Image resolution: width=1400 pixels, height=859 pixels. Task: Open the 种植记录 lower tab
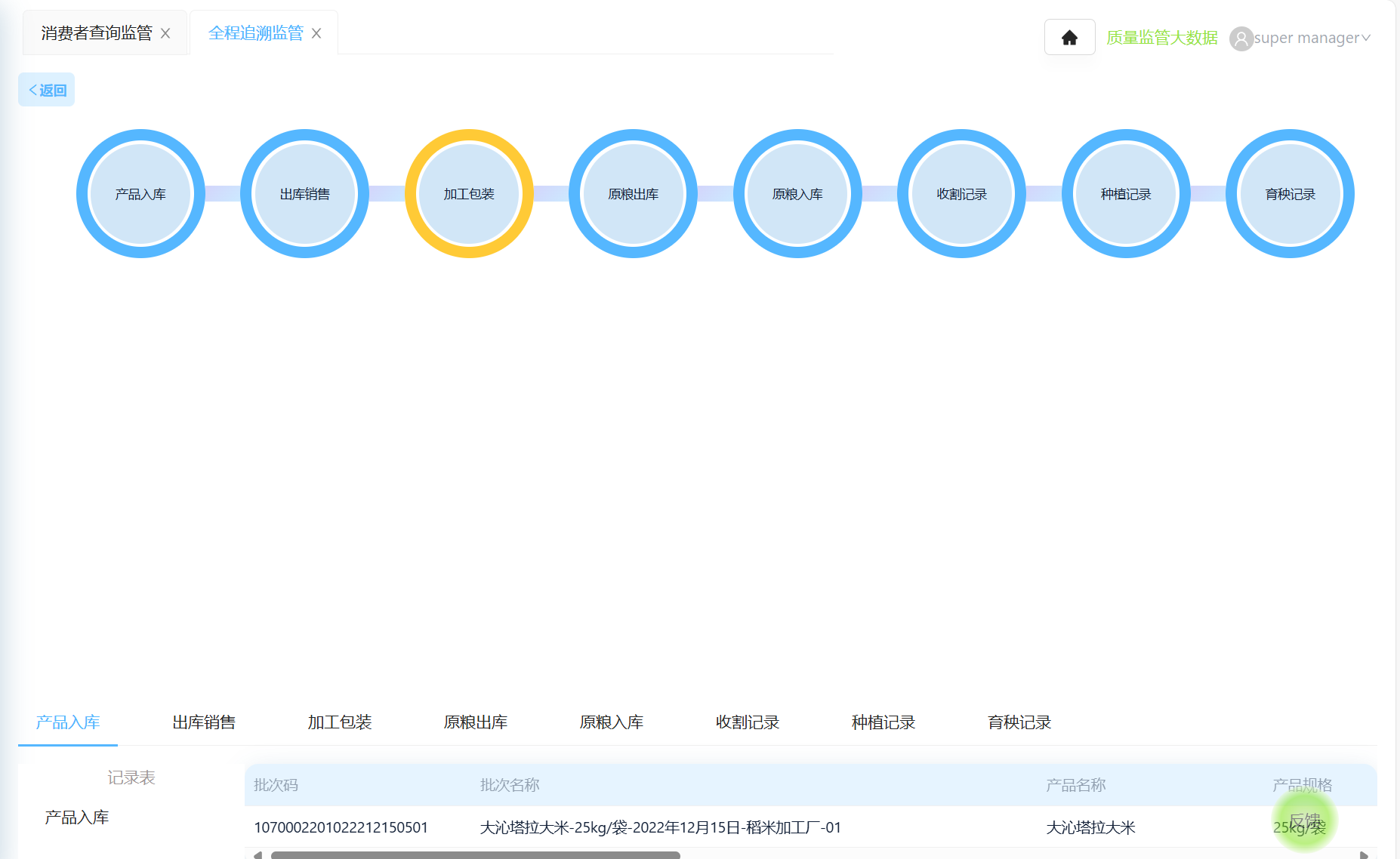pyautogui.click(x=883, y=722)
